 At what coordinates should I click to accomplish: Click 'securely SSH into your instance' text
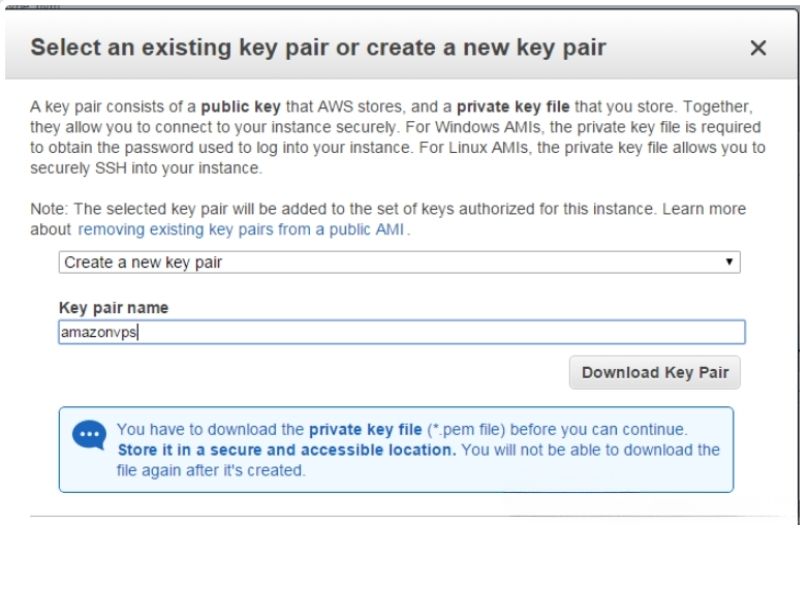click(x=146, y=168)
